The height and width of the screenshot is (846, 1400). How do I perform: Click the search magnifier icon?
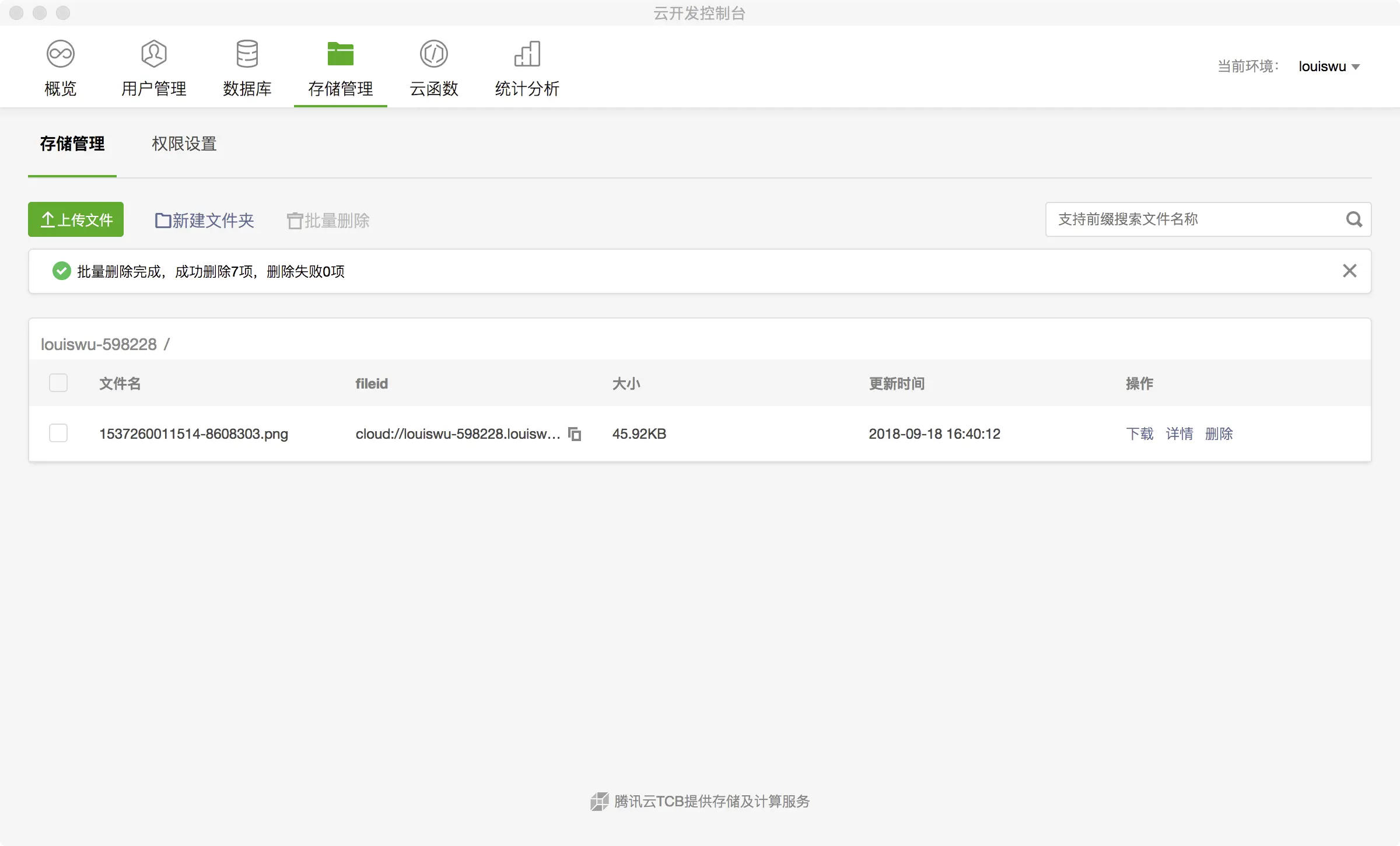click(1354, 219)
